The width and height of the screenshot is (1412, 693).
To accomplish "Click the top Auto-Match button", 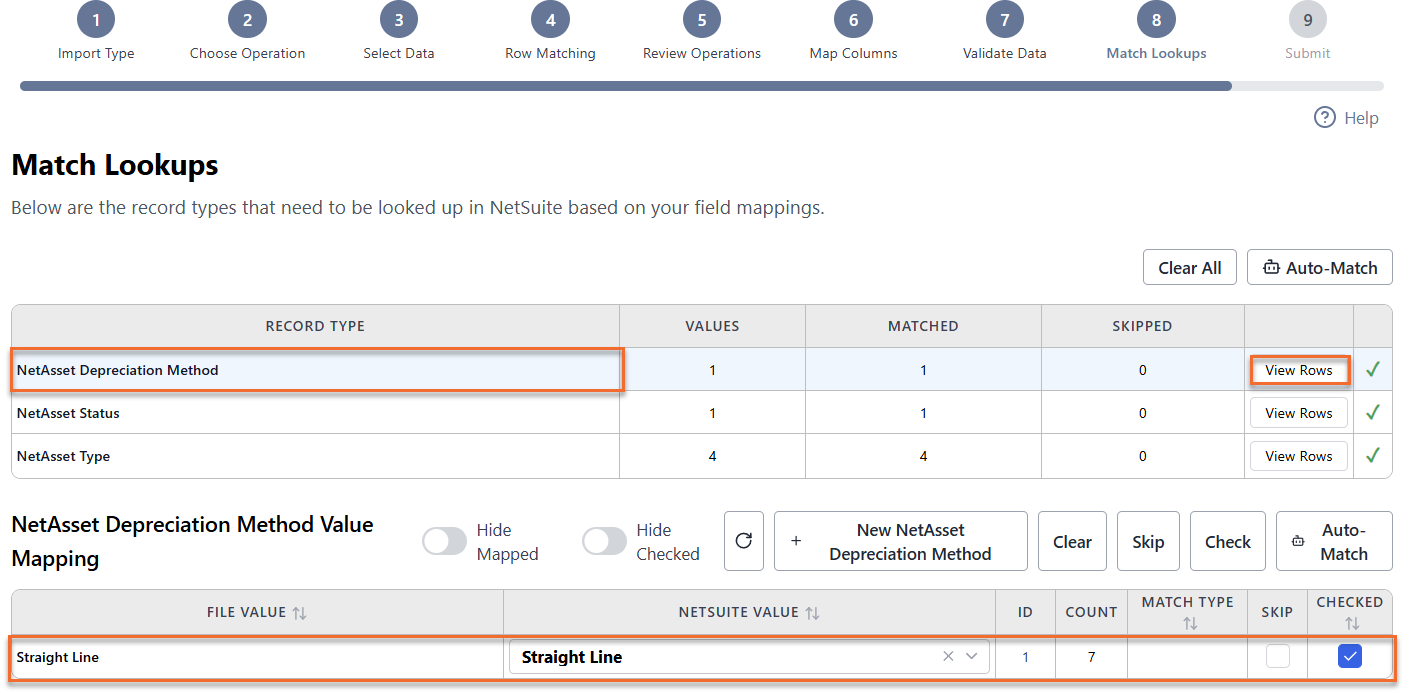I will click(x=1320, y=267).
